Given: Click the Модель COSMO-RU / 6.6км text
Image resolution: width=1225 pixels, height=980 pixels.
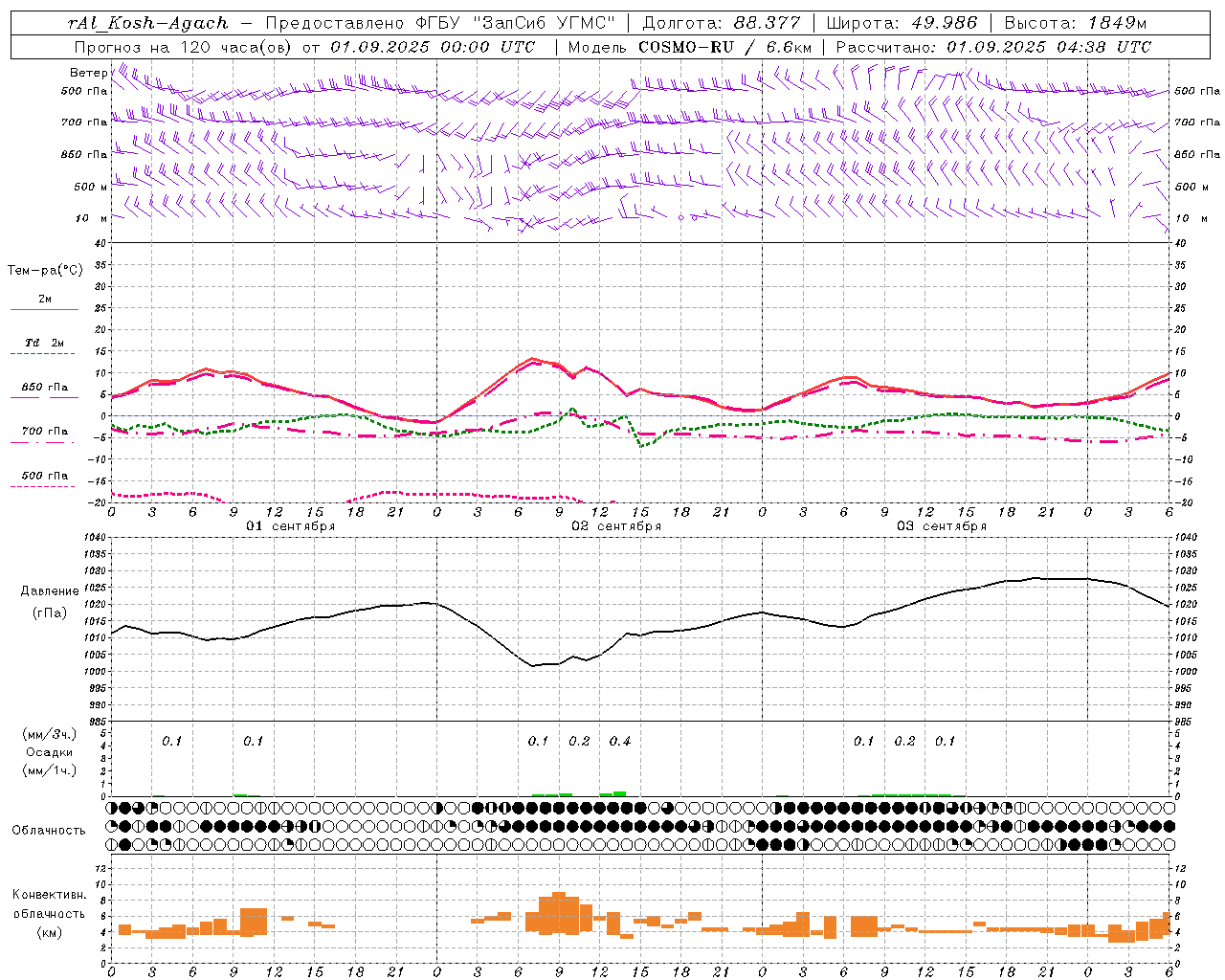Looking at the screenshot, I should (690, 47).
